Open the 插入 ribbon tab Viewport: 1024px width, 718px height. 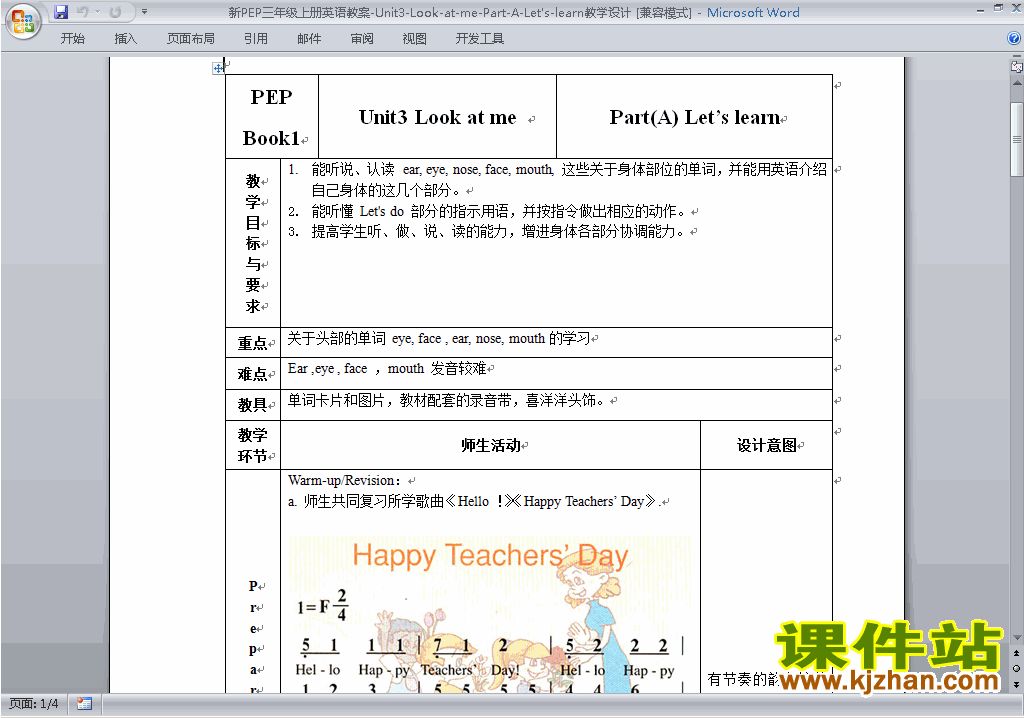tap(125, 39)
